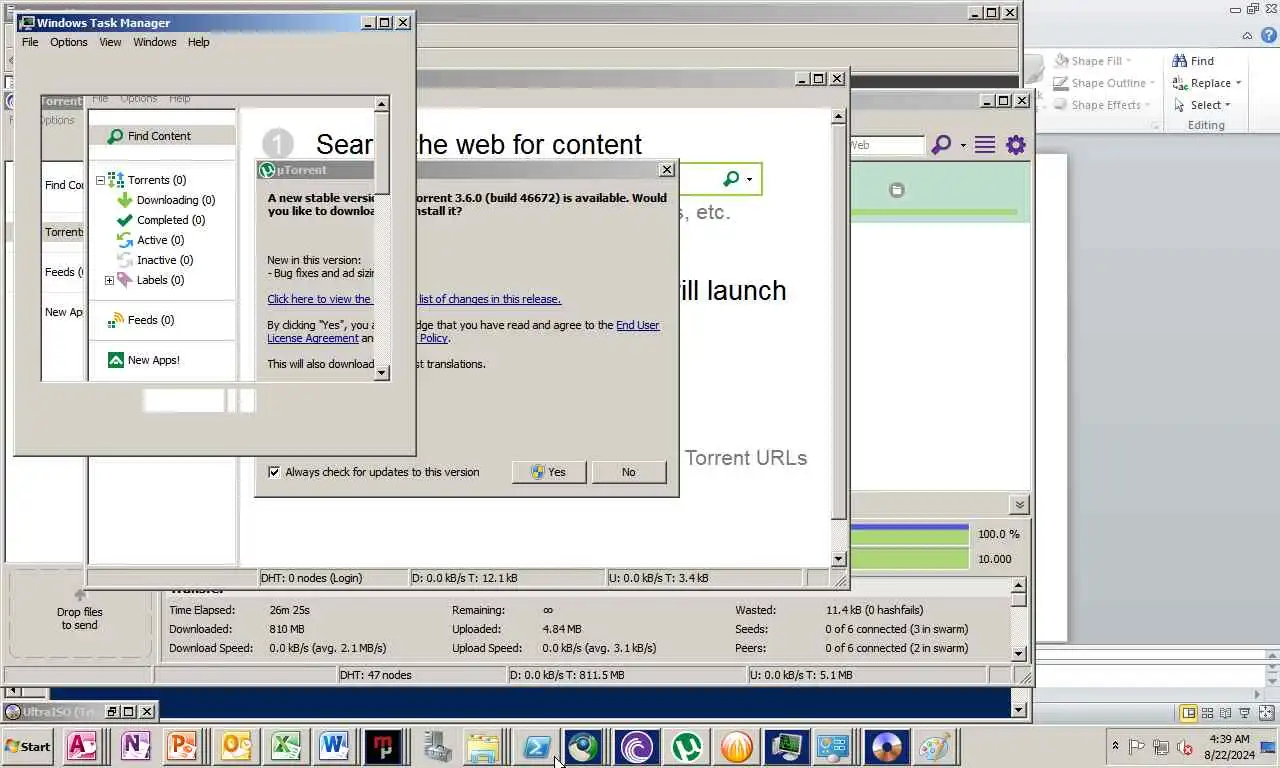This screenshot has width=1280, height=768.
Task: Launch Excel from the taskbar
Action: (x=285, y=746)
